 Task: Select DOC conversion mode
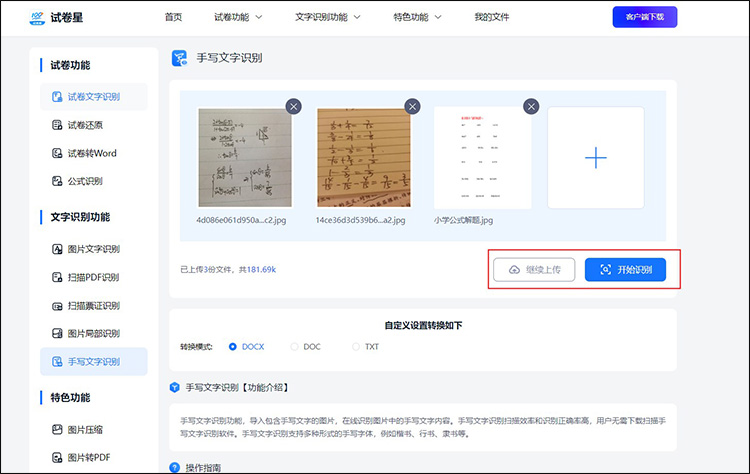[x=294, y=347]
